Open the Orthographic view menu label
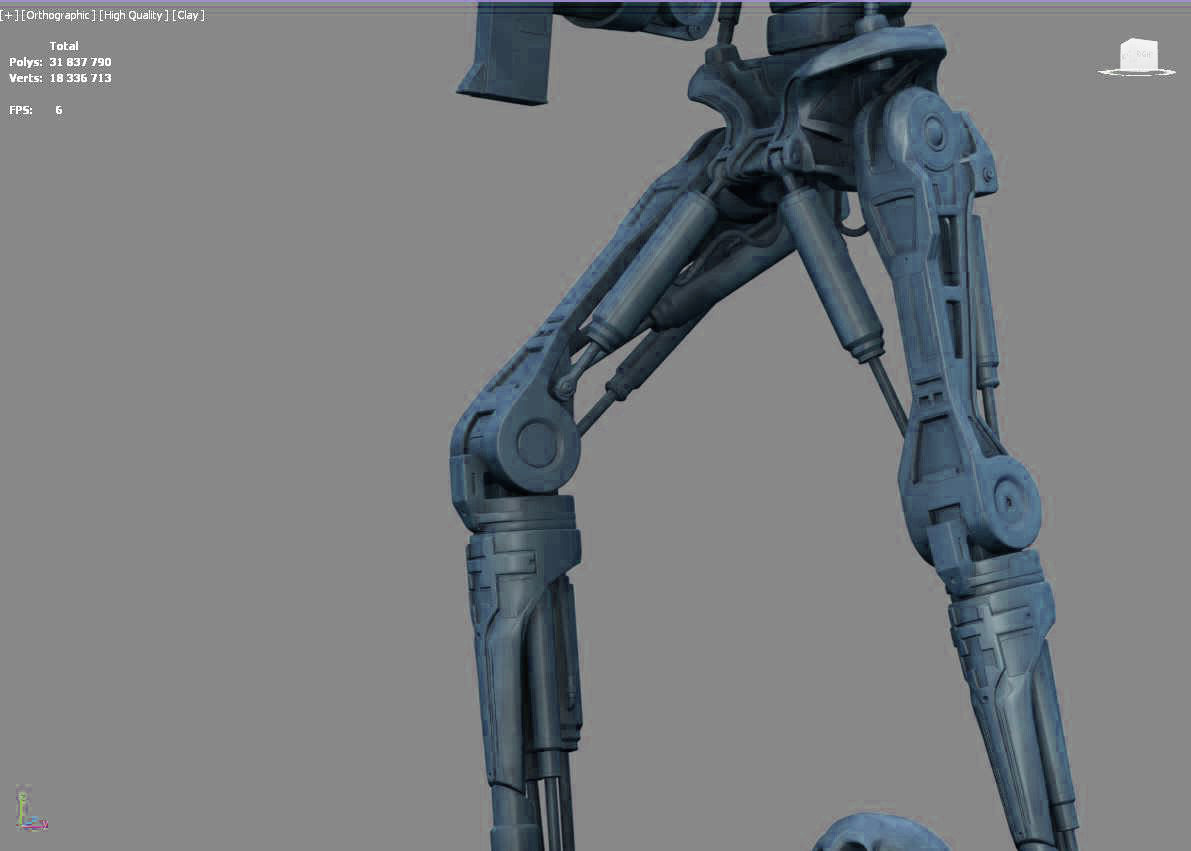Viewport: 1191px width, 851px height. 58,15
